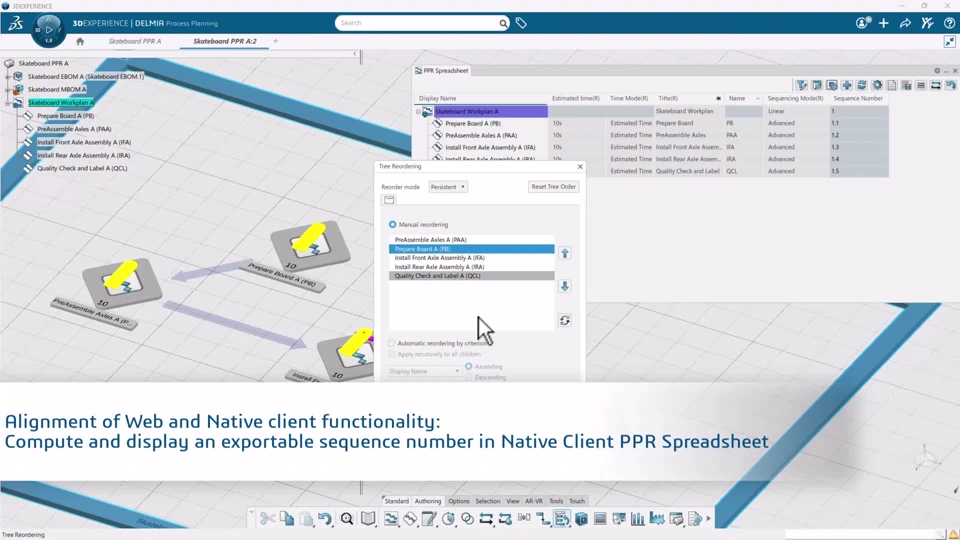Click the undo arrow in PPR Spreadsheet toolbar
The image size is (960, 540).
click(x=950, y=85)
